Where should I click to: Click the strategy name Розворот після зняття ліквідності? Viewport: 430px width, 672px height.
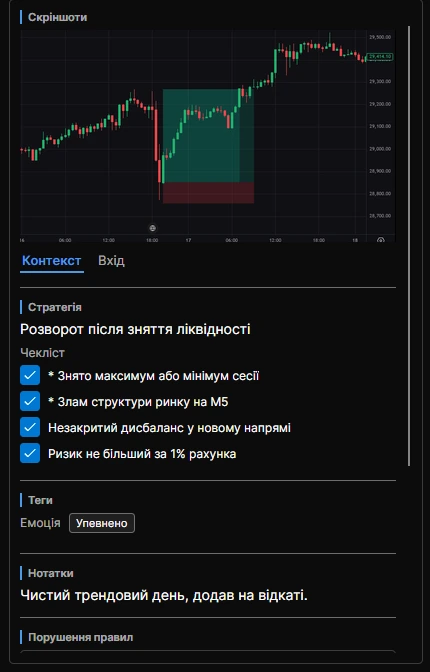click(135, 329)
